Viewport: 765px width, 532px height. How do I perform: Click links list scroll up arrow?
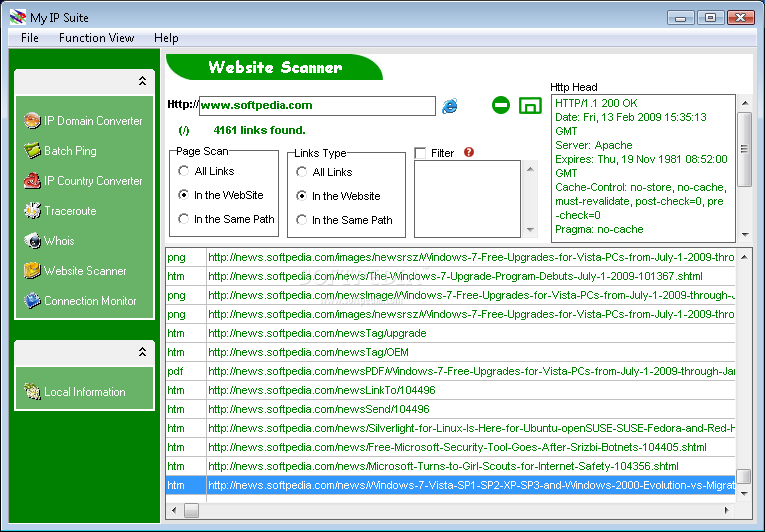744,257
